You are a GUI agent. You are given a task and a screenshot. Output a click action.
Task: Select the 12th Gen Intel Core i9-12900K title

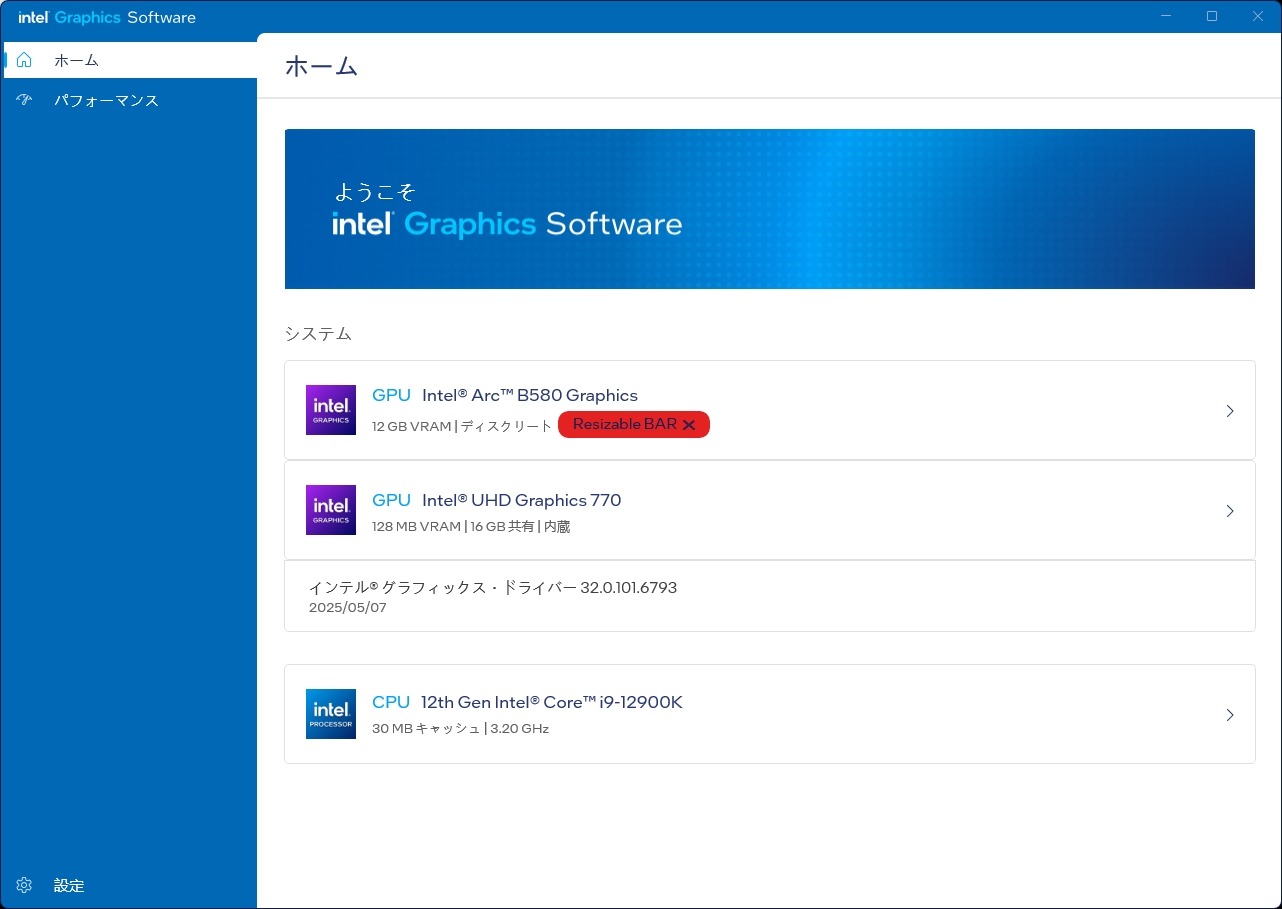(552, 702)
